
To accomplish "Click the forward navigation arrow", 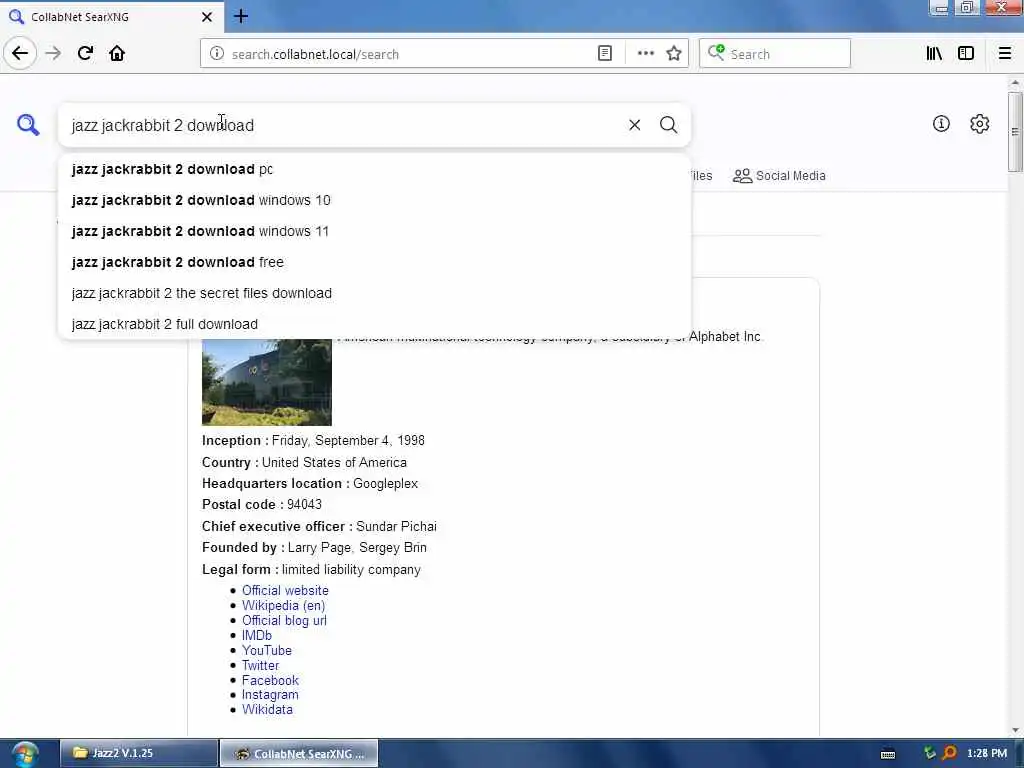I will pos(54,54).
